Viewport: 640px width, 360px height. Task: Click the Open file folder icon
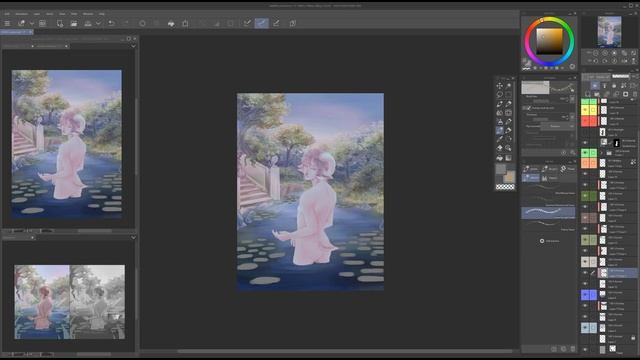coord(73,23)
